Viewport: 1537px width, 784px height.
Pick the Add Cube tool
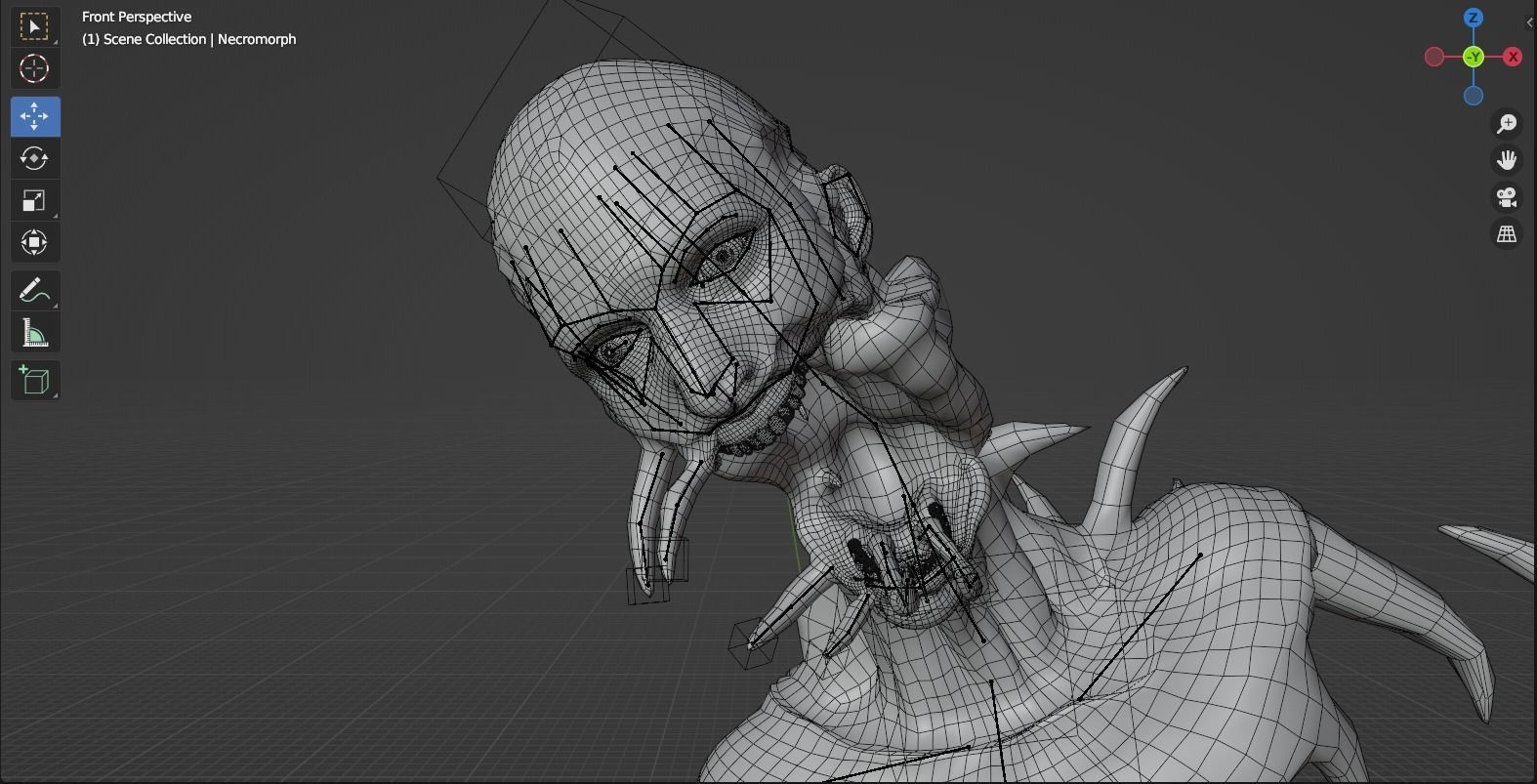34,380
